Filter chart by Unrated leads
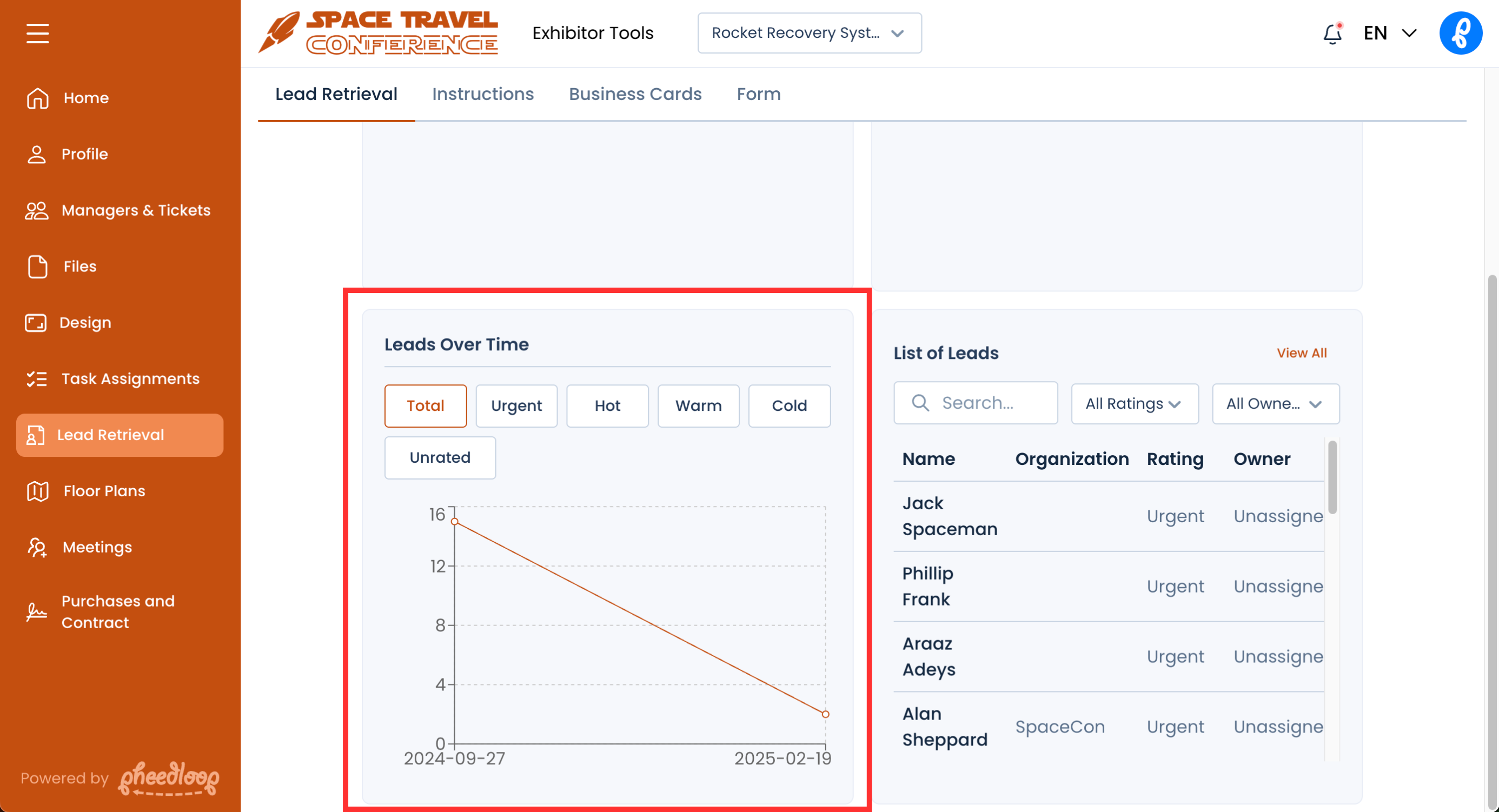Screen dimensions: 1499x812 tap(440, 458)
